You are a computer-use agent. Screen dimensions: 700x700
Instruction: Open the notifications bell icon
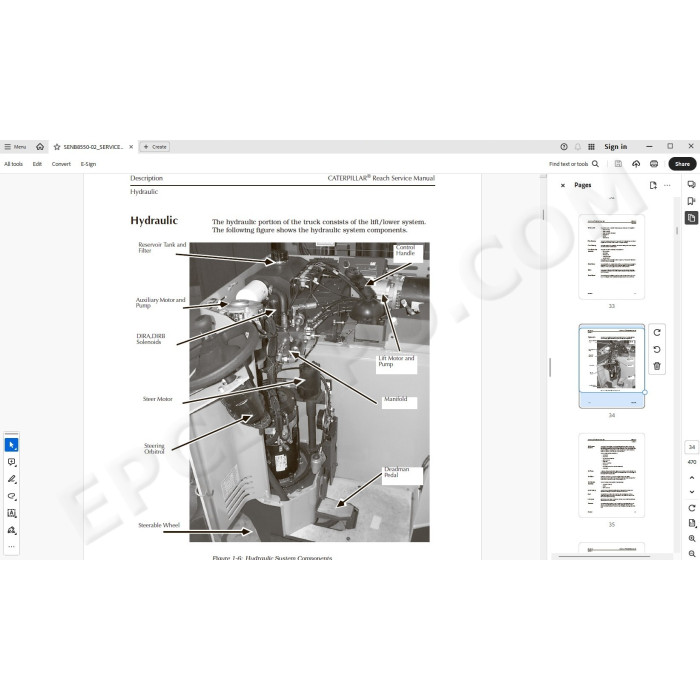[x=578, y=146]
